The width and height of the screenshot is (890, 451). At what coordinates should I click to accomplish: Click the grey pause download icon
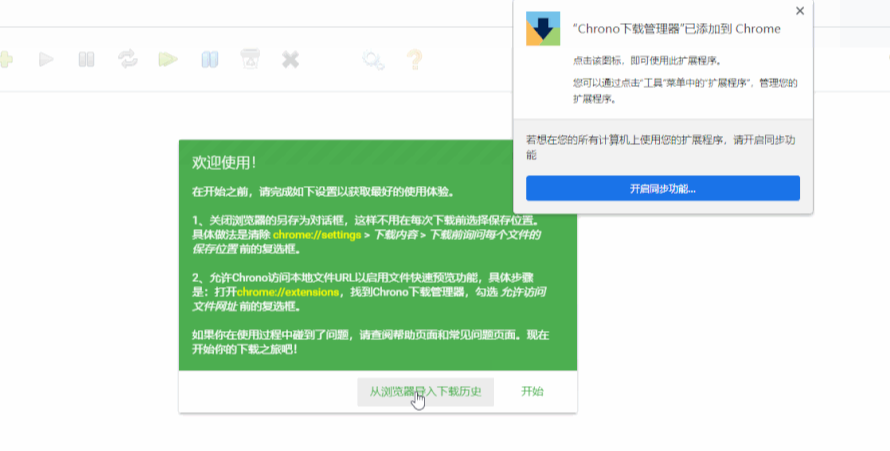pyautogui.click(x=86, y=59)
